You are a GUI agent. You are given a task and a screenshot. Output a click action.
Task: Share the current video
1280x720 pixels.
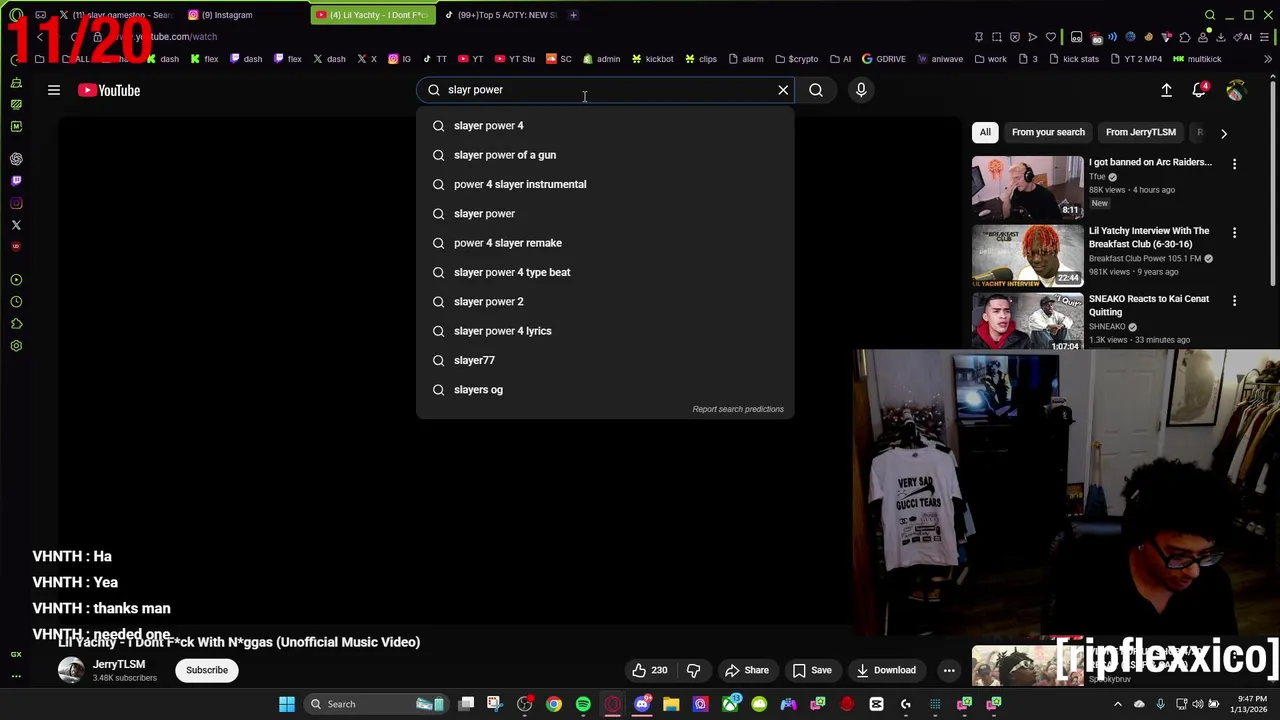pos(747,670)
